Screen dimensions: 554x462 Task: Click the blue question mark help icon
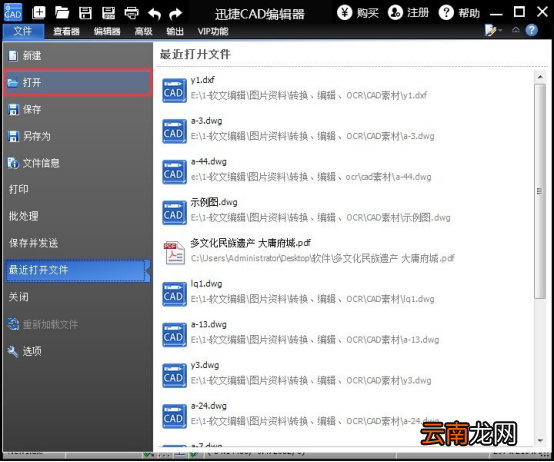pos(531,30)
